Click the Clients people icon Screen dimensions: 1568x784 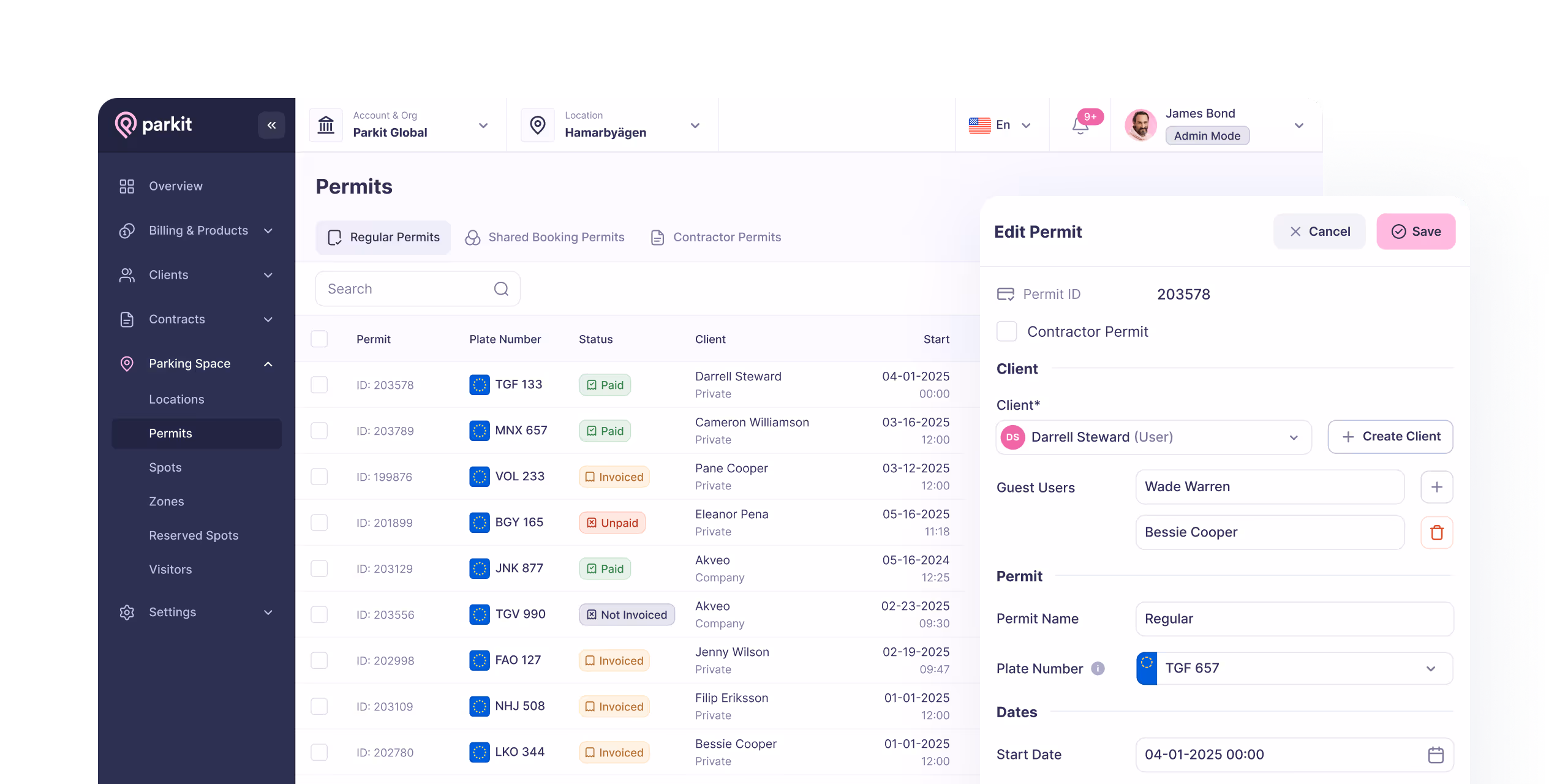point(127,275)
